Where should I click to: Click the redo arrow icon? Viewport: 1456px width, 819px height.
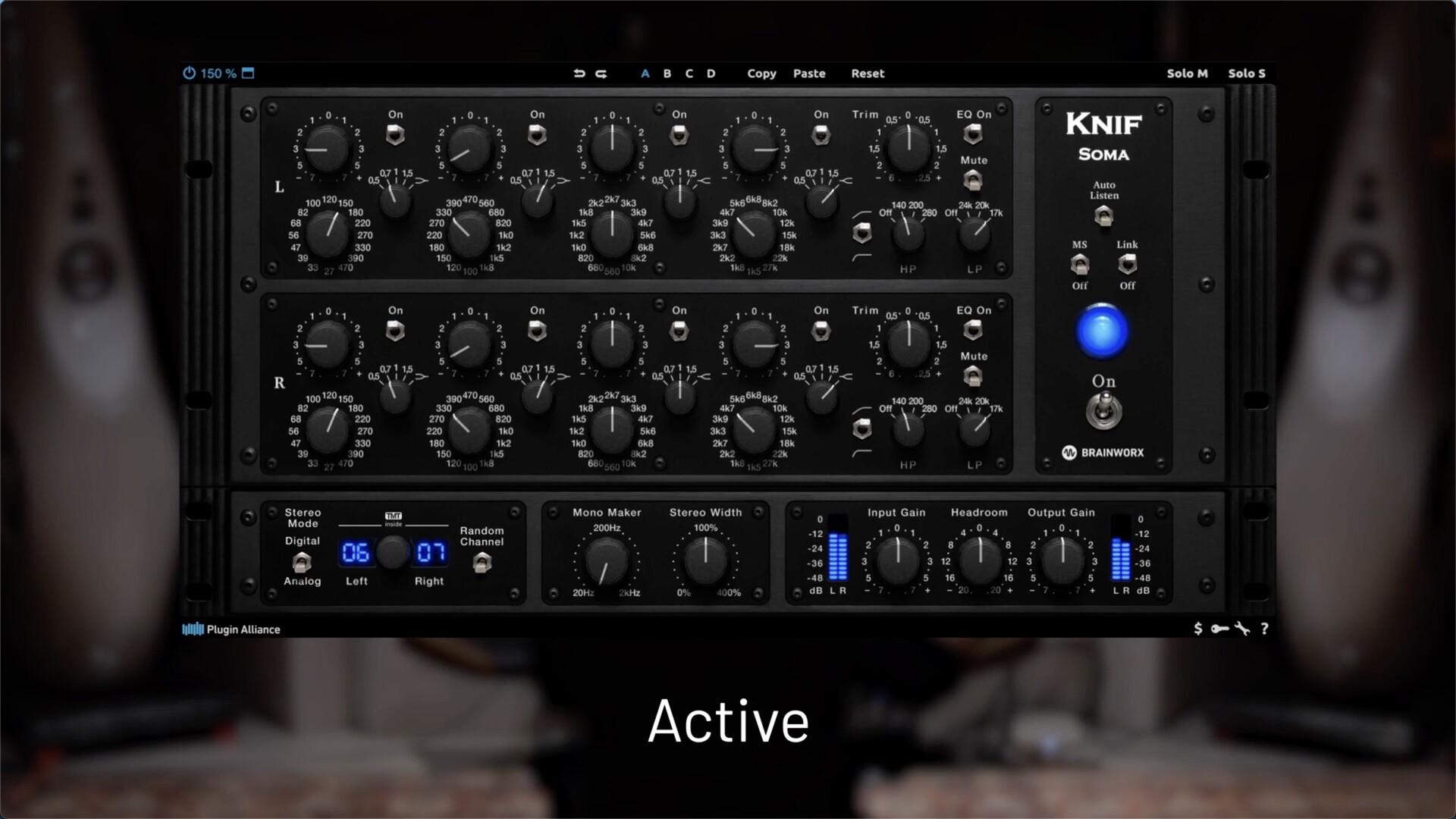(601, 74)
